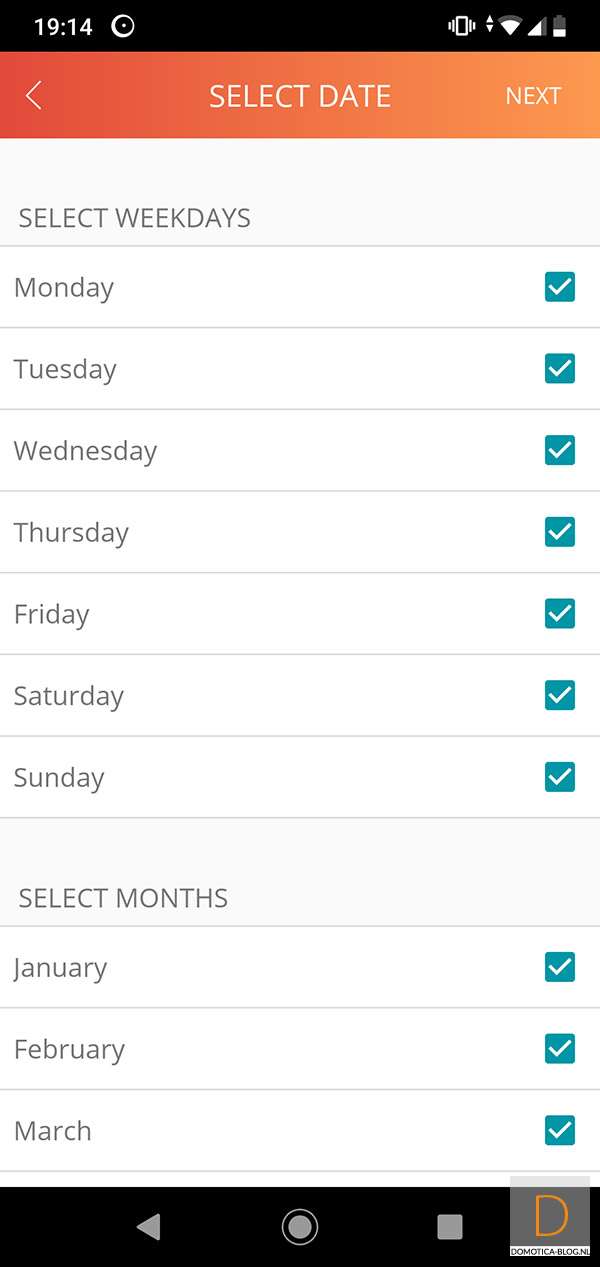Tap the Android home circle button

(x=299, y=1226)
